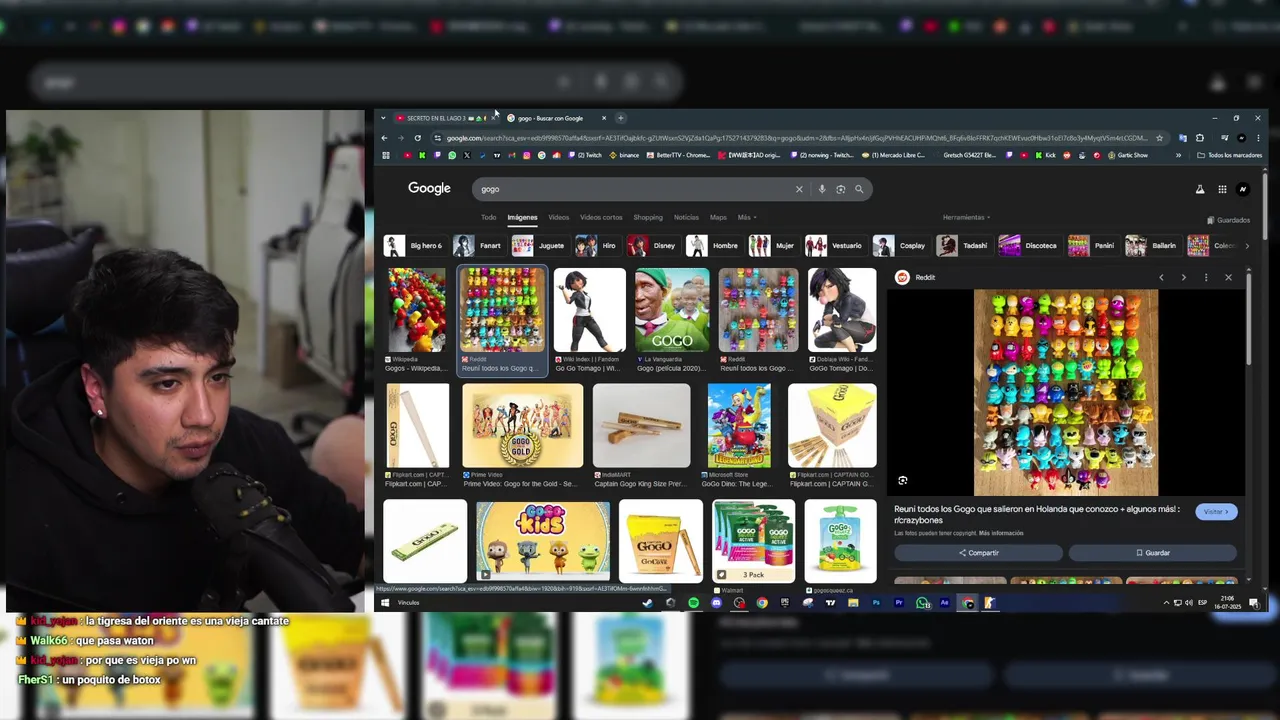1280x720 pixels.
Task: Bookmark this page with the star
Action: [x=1160, y=138]
